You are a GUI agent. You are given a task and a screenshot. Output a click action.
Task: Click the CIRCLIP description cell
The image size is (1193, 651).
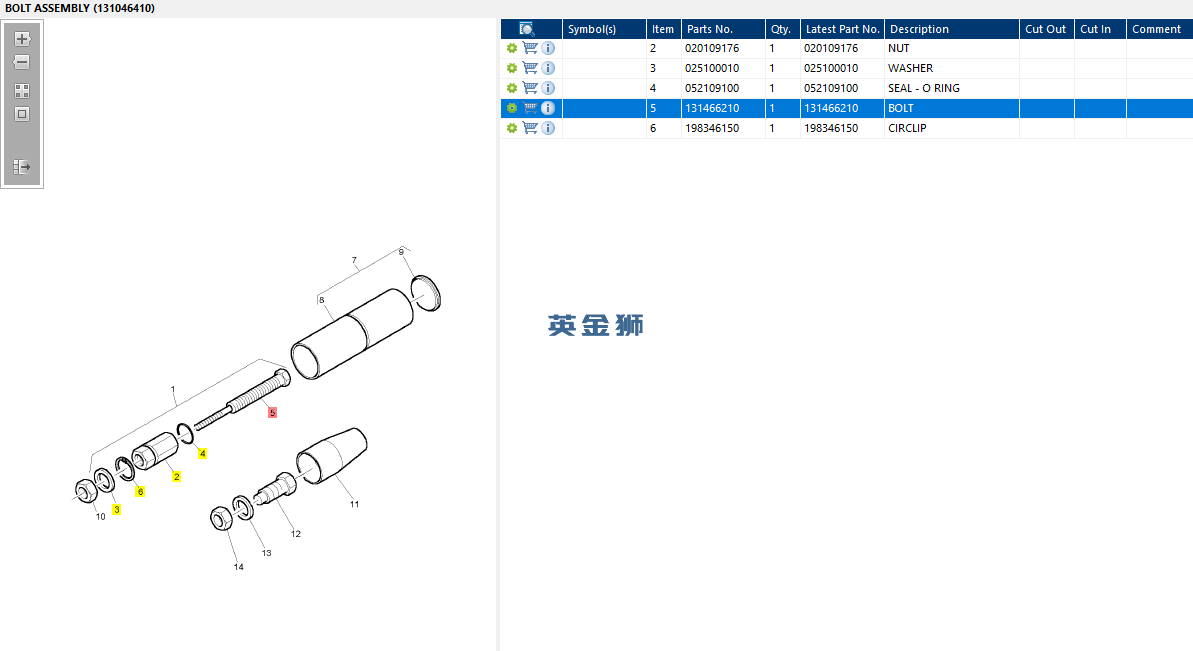(952, 129)
